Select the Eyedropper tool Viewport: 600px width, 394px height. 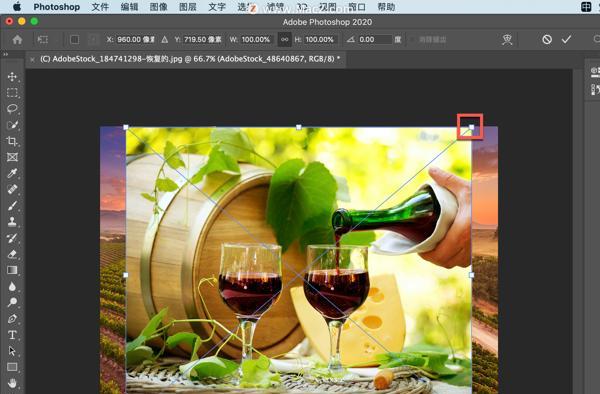tap(12, 173)
